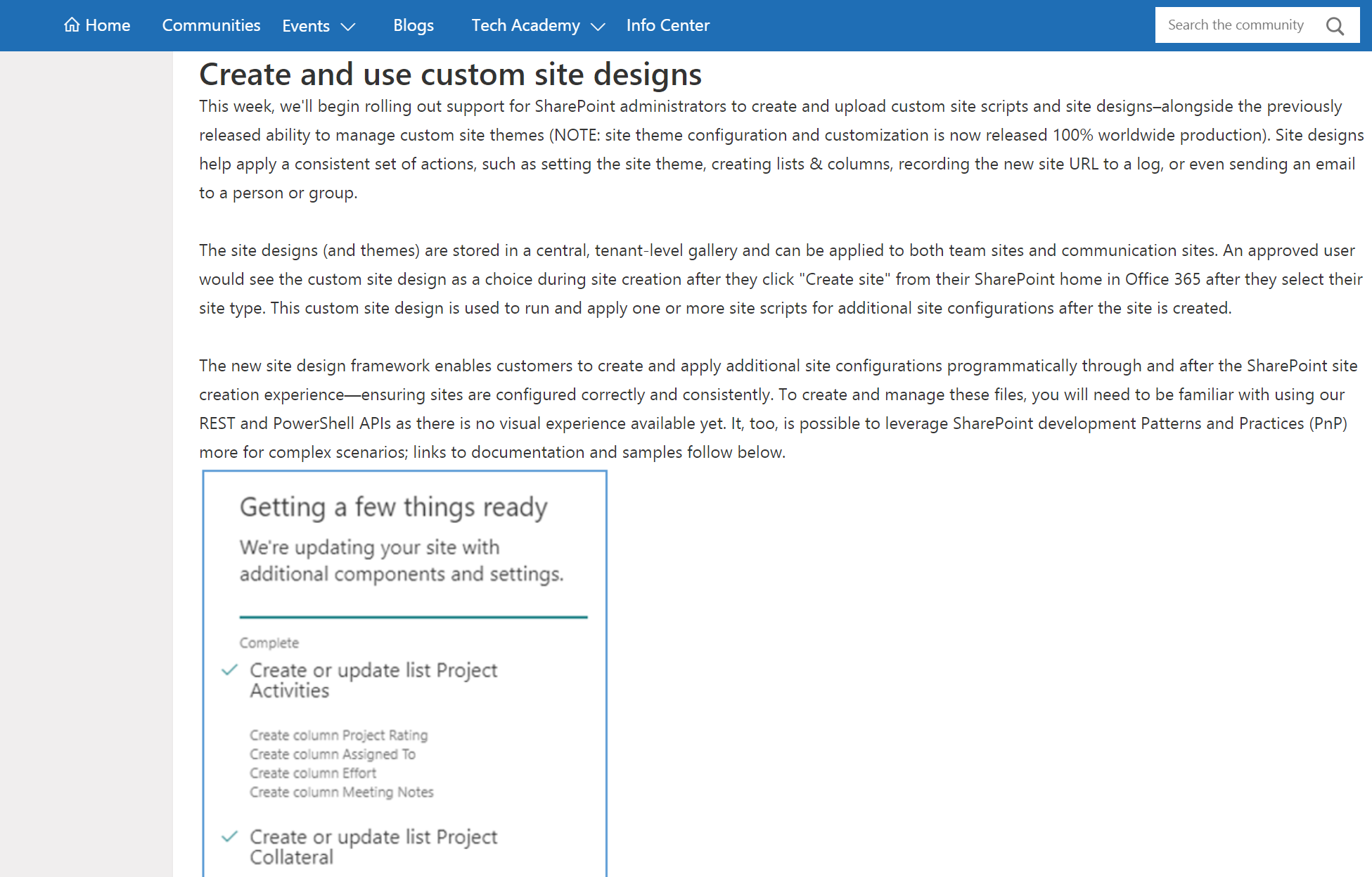Click 'We're updating your site with' text

coord(369,547)
